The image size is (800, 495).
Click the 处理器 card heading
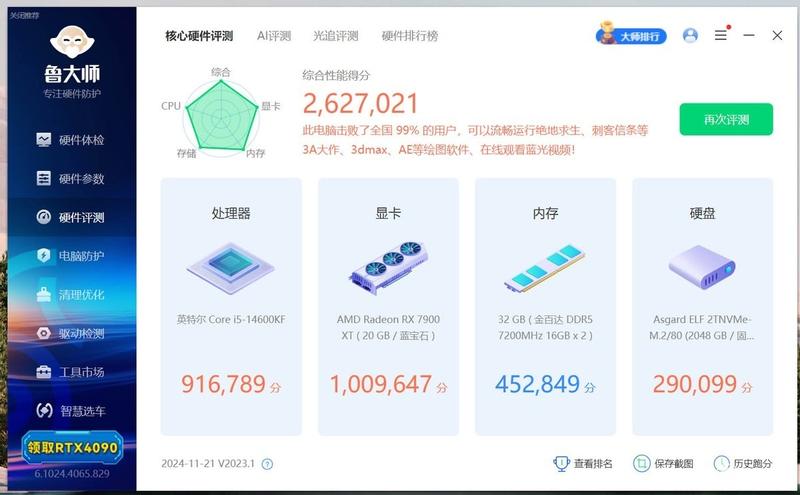point(231,213)
